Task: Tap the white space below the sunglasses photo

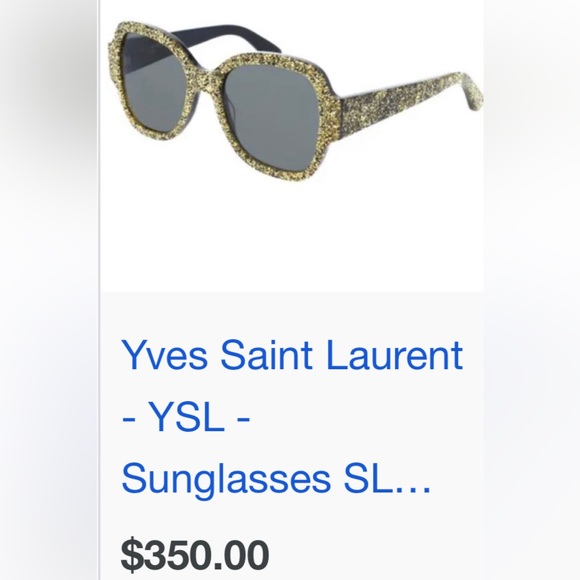Action: [x=292, y=237]
